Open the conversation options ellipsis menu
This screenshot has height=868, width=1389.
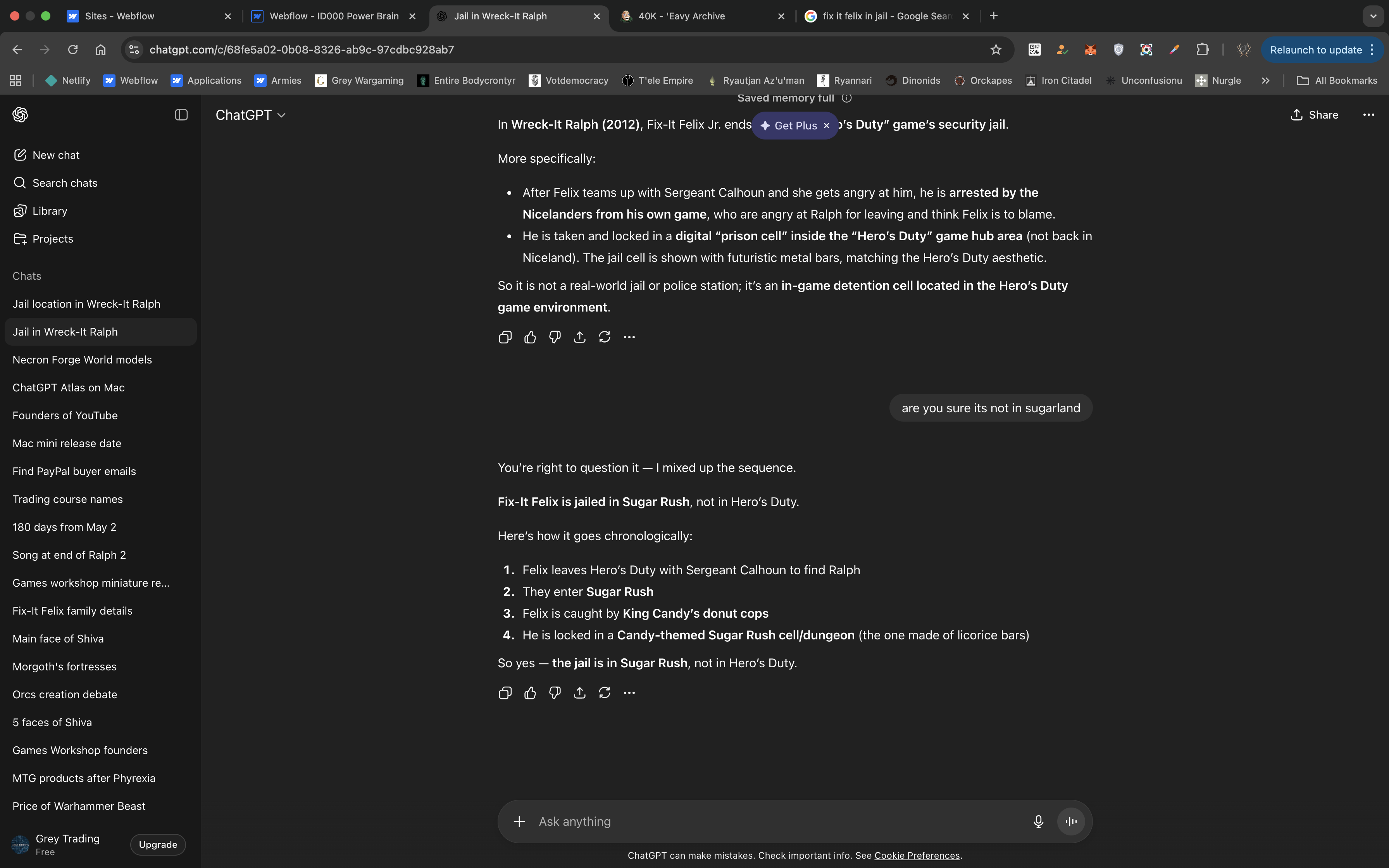click(x=1368, y=115)
